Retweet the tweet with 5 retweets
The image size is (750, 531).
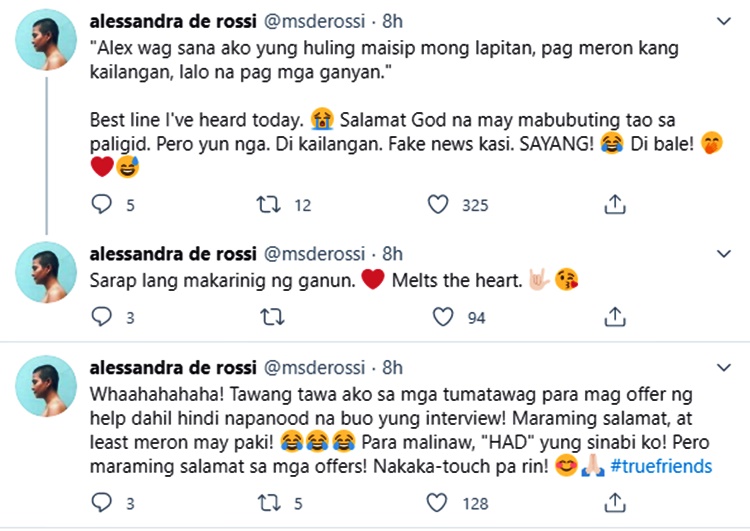(268, 500)
